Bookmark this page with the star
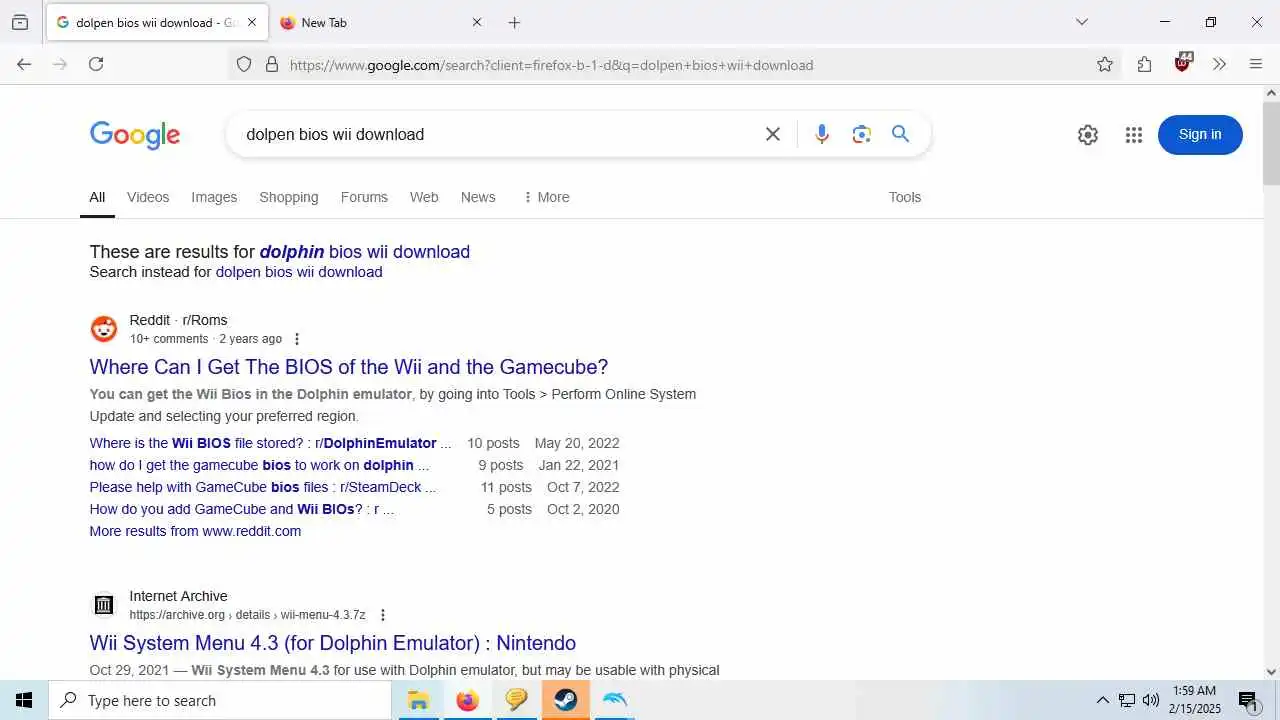1280x720 pixels. tap(1105, 65)
